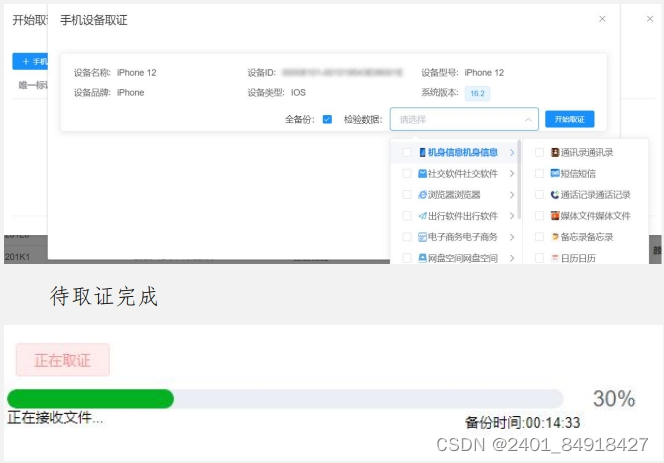Expand the 机身信息 submenu chevron

pyautogui.click(x=512, y=152)
